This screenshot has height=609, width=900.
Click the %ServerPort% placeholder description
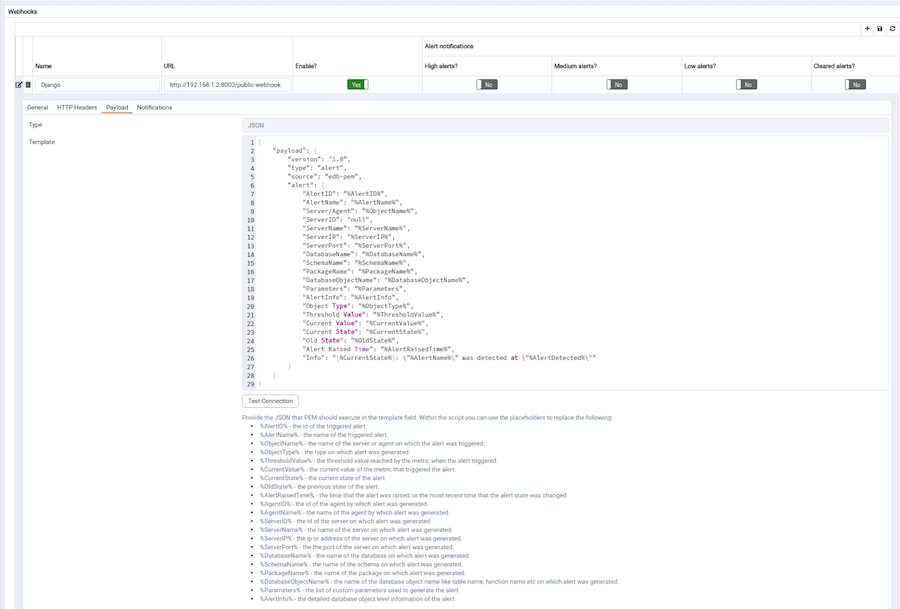[x=356, y=547]
